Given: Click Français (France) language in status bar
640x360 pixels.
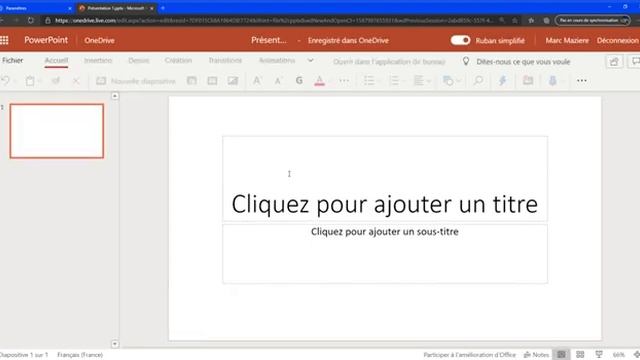Looking at the screenshot, I should coord(80,355).
